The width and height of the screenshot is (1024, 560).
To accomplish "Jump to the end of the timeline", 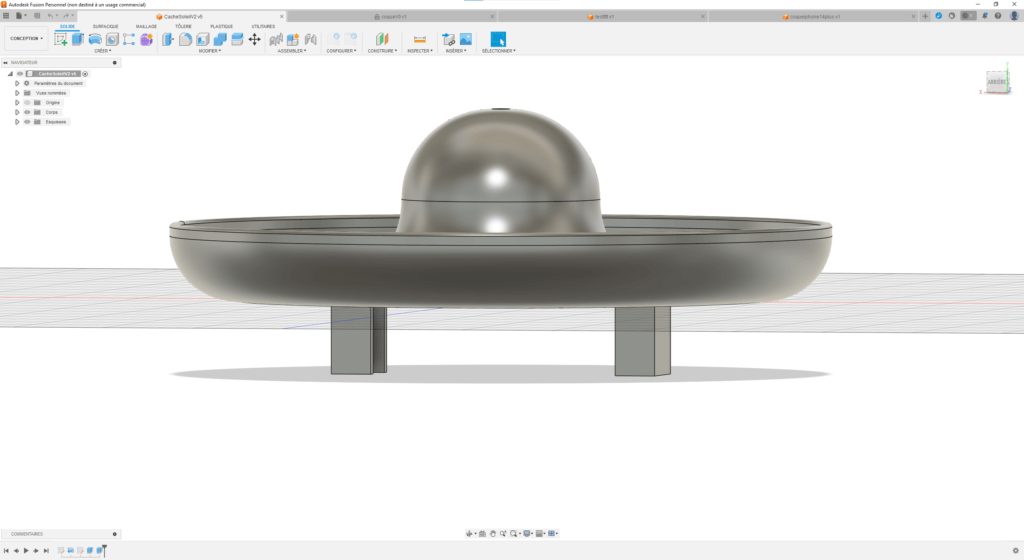I will (x=46, y=551).
